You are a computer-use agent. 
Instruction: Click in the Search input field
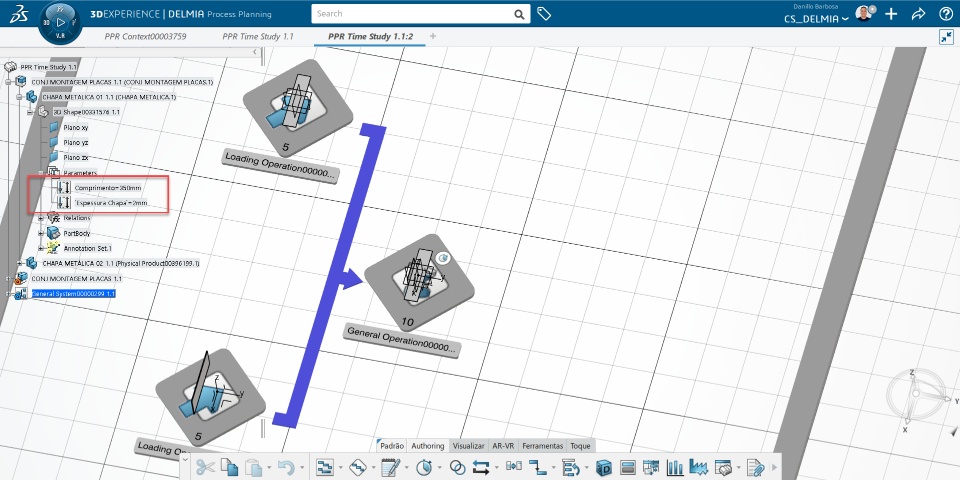[413, 13]
